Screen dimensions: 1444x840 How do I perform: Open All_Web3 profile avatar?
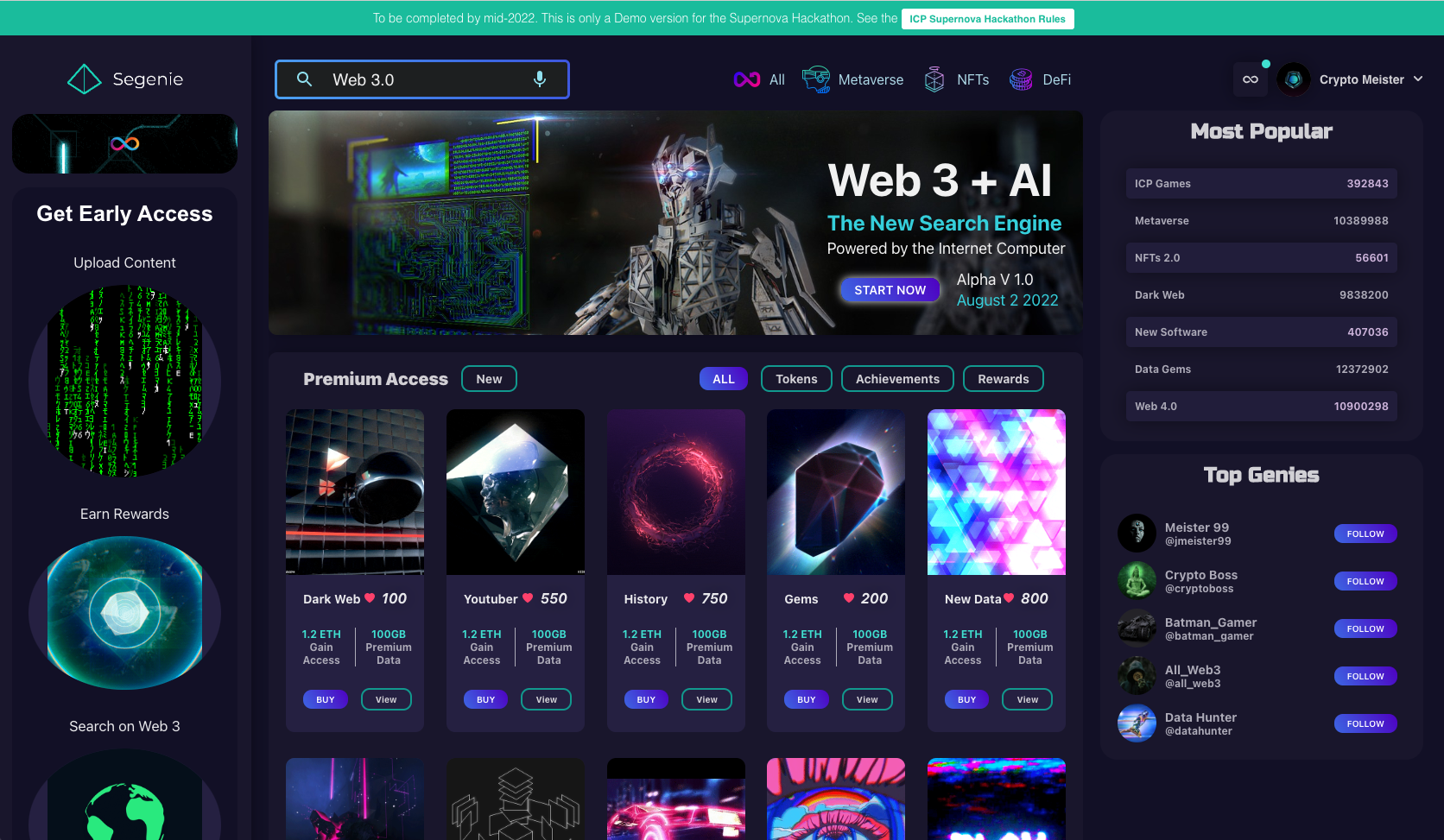click(1137, 676)
